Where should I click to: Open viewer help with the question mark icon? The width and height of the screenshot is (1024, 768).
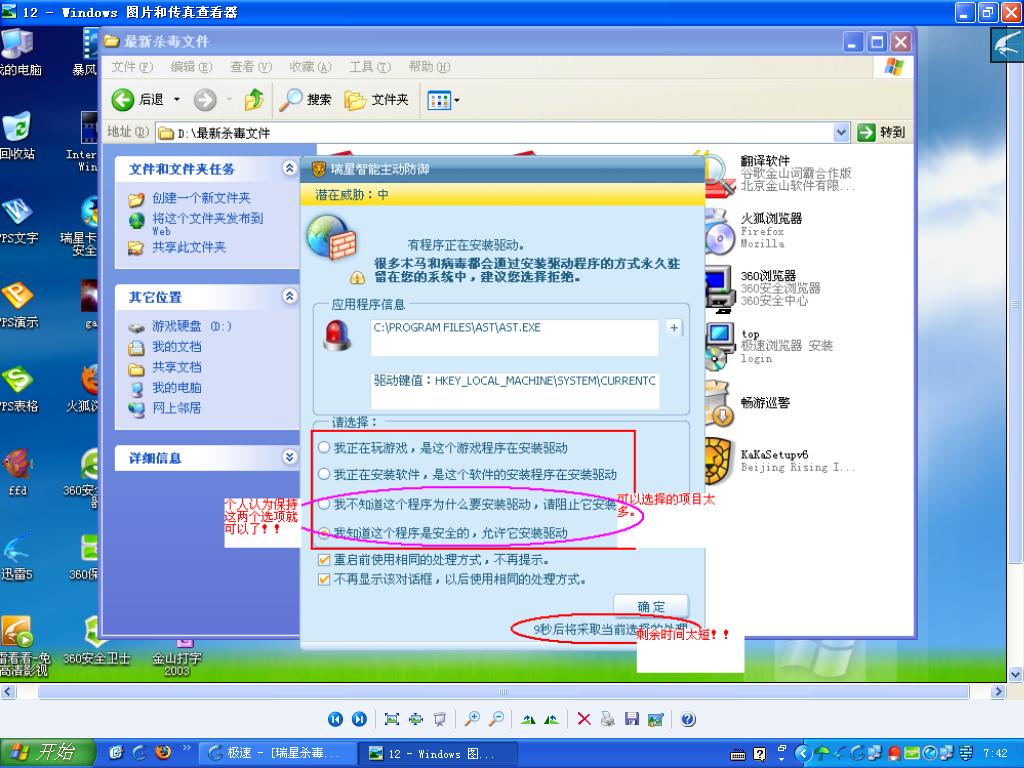(688, 719)
